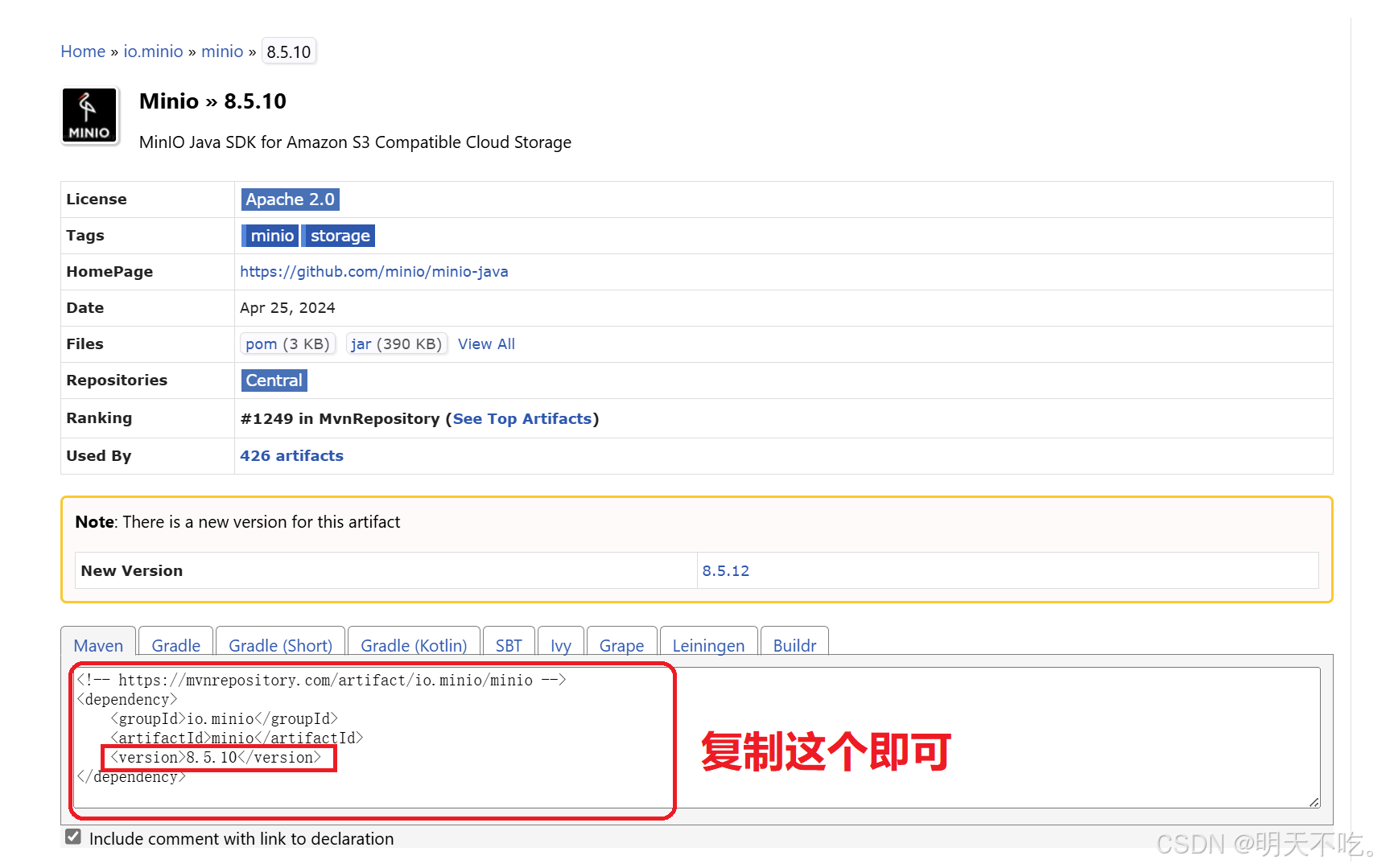Image resolution: width=1394 pixels, height=868 pixels.
Task: Open the io.minio breadcrumb link
Action: 153,51
